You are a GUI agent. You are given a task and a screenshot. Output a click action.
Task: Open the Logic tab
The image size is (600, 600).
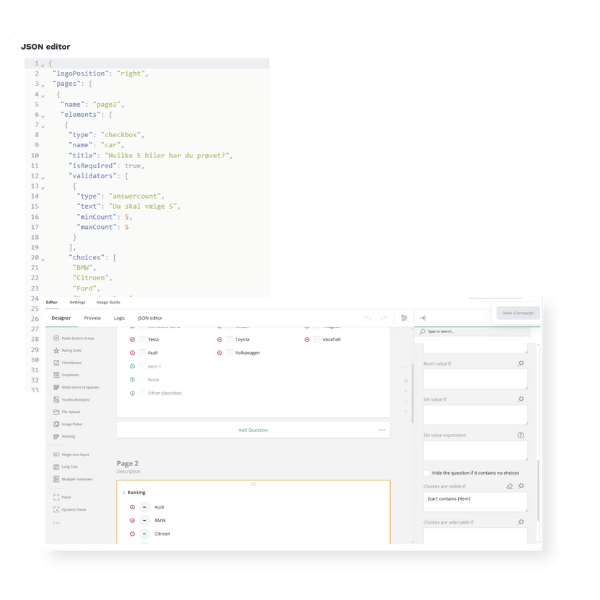point(119,318)
